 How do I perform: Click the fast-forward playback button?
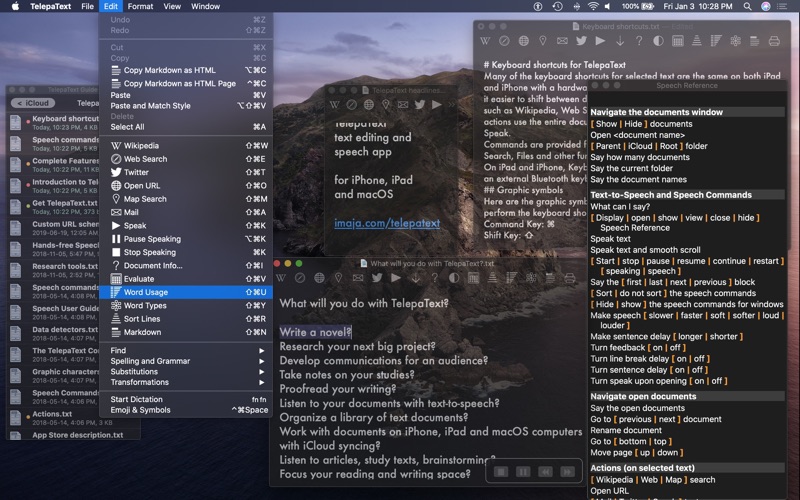pyautogui.click(x=567, y=472)
